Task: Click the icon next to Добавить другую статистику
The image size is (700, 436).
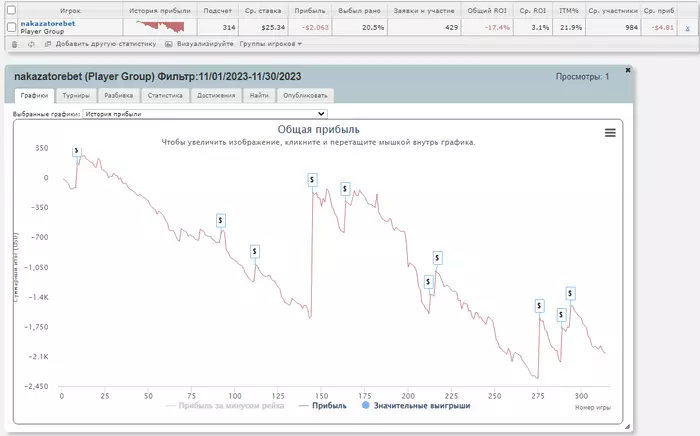Action: tap(48, 44)
